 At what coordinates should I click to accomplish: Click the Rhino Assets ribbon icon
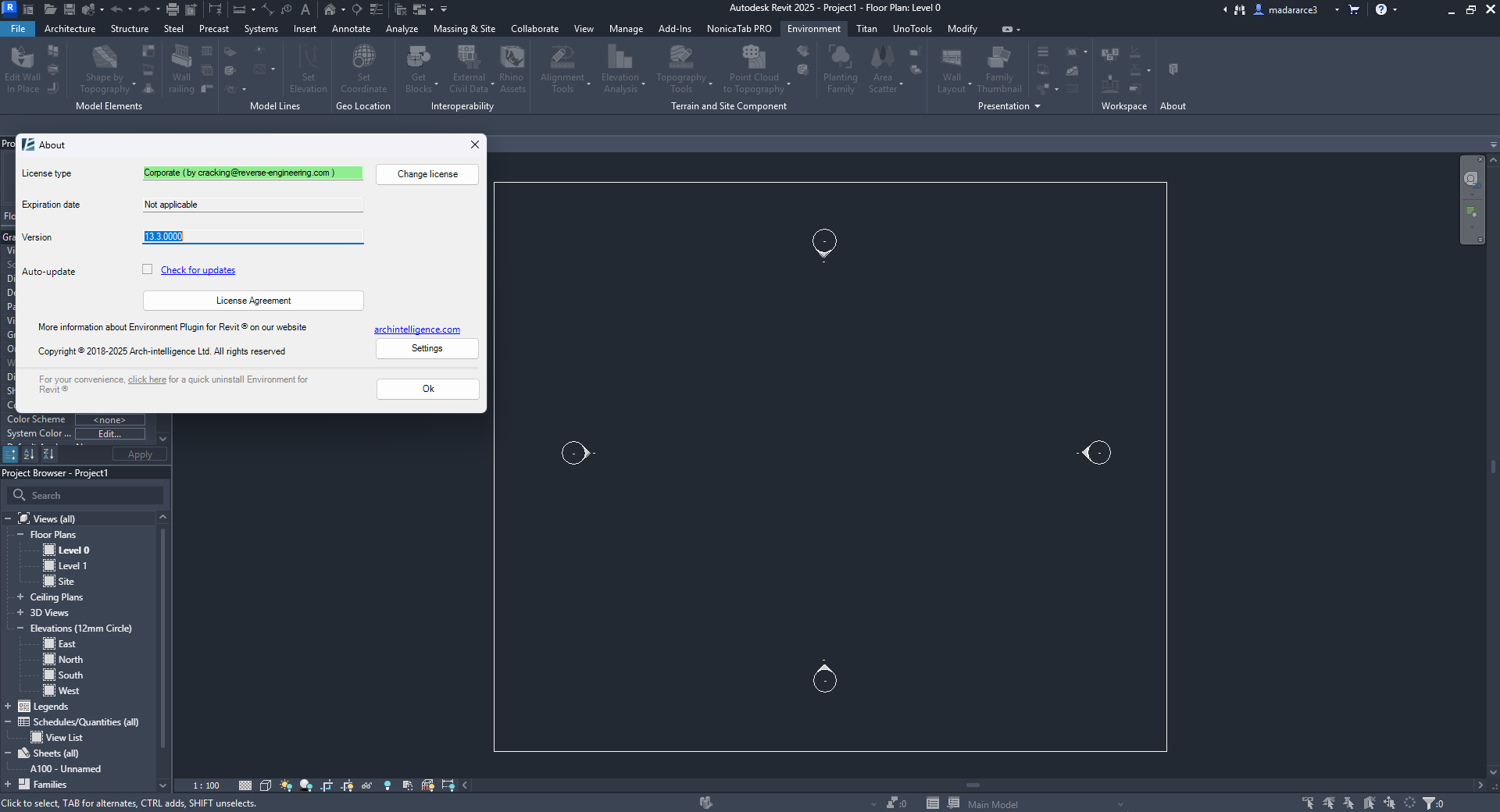(x=512, y=57)
